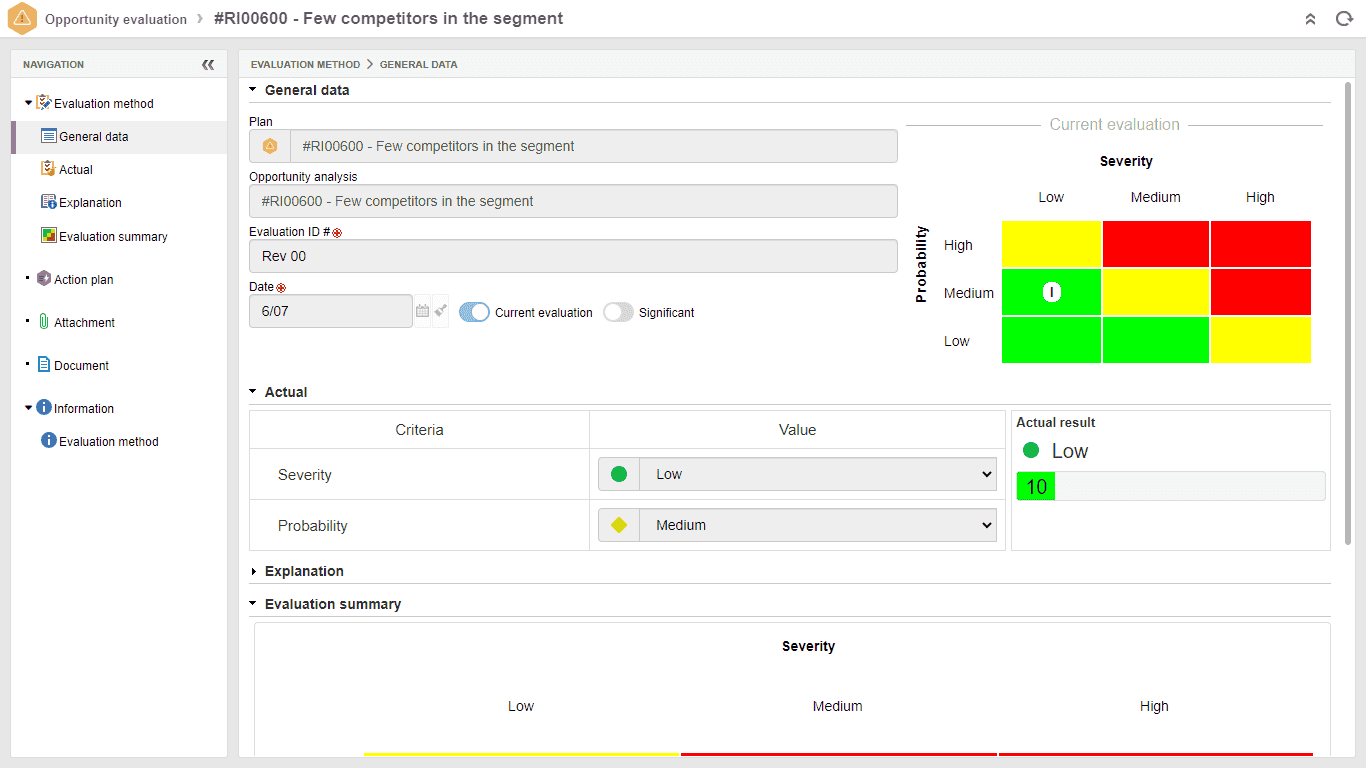Click red cell at High probability, High severity

[1260, 244]
